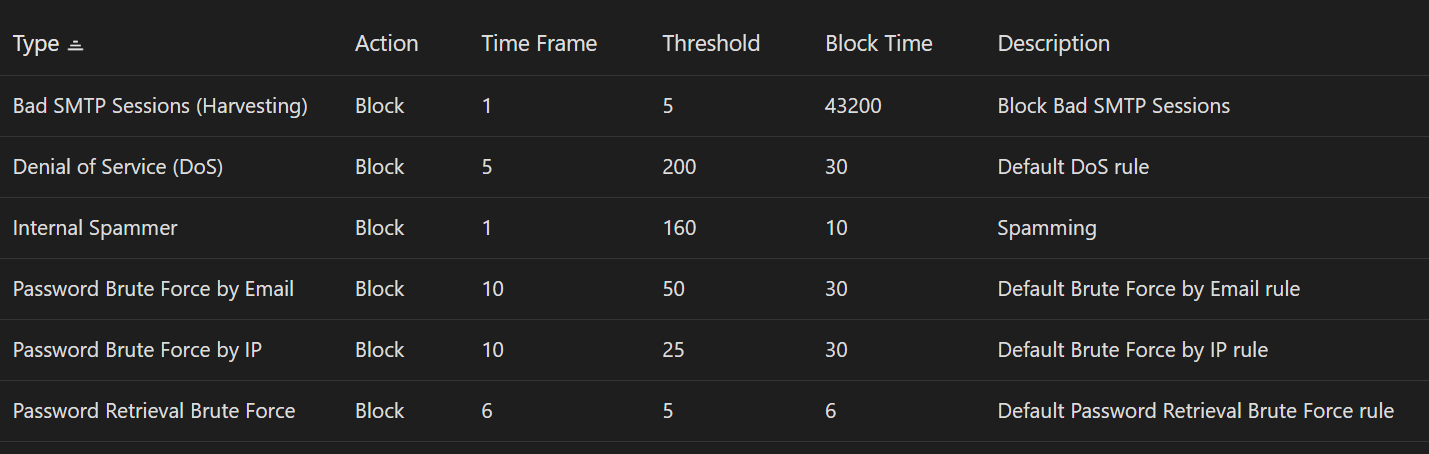This screenshot has height=454, width=1429.
Task: Sort by the Description column header
Action: coord(1053,44)
